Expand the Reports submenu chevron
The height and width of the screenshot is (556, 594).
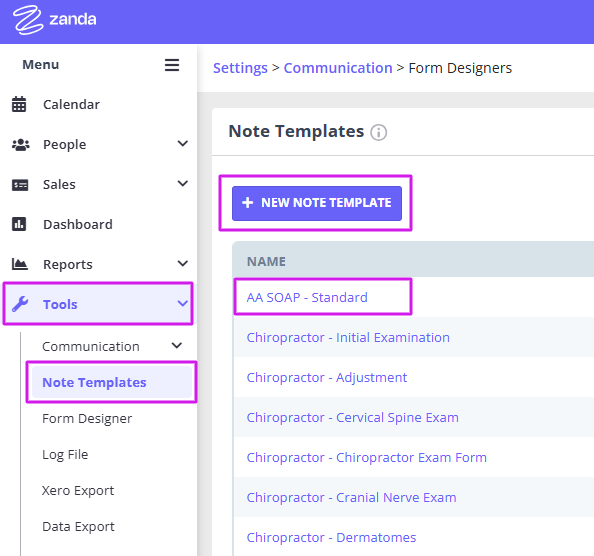click(183, 264)
